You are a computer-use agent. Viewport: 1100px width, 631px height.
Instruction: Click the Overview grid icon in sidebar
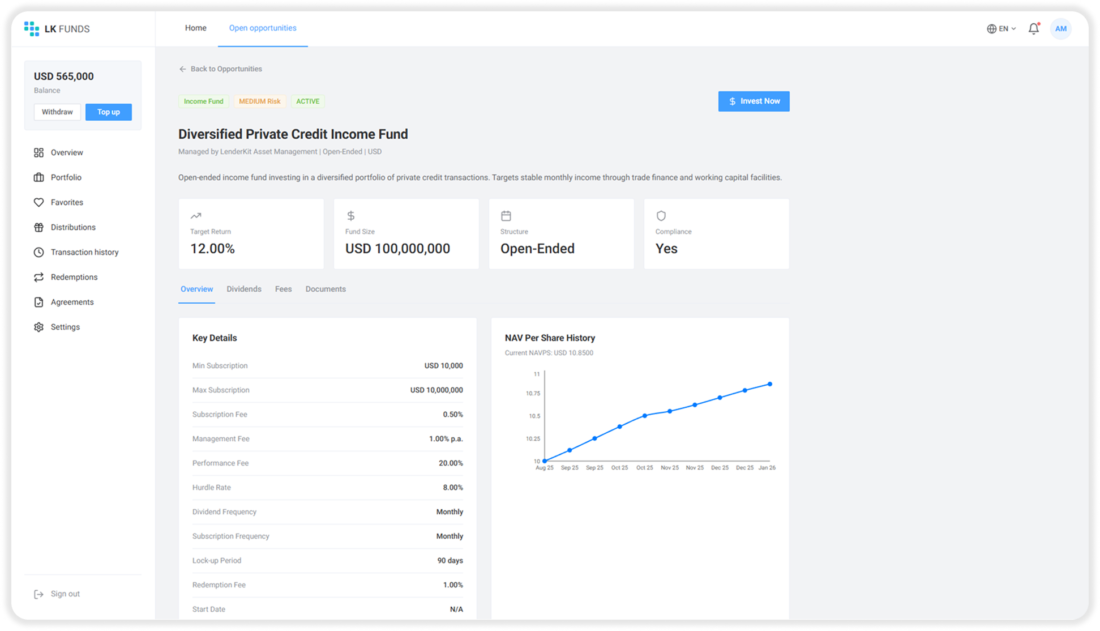pos(39,152)
